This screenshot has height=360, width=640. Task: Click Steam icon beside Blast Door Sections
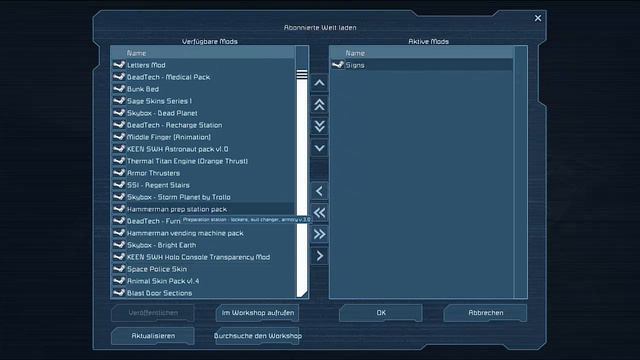[x=119, y=293]
